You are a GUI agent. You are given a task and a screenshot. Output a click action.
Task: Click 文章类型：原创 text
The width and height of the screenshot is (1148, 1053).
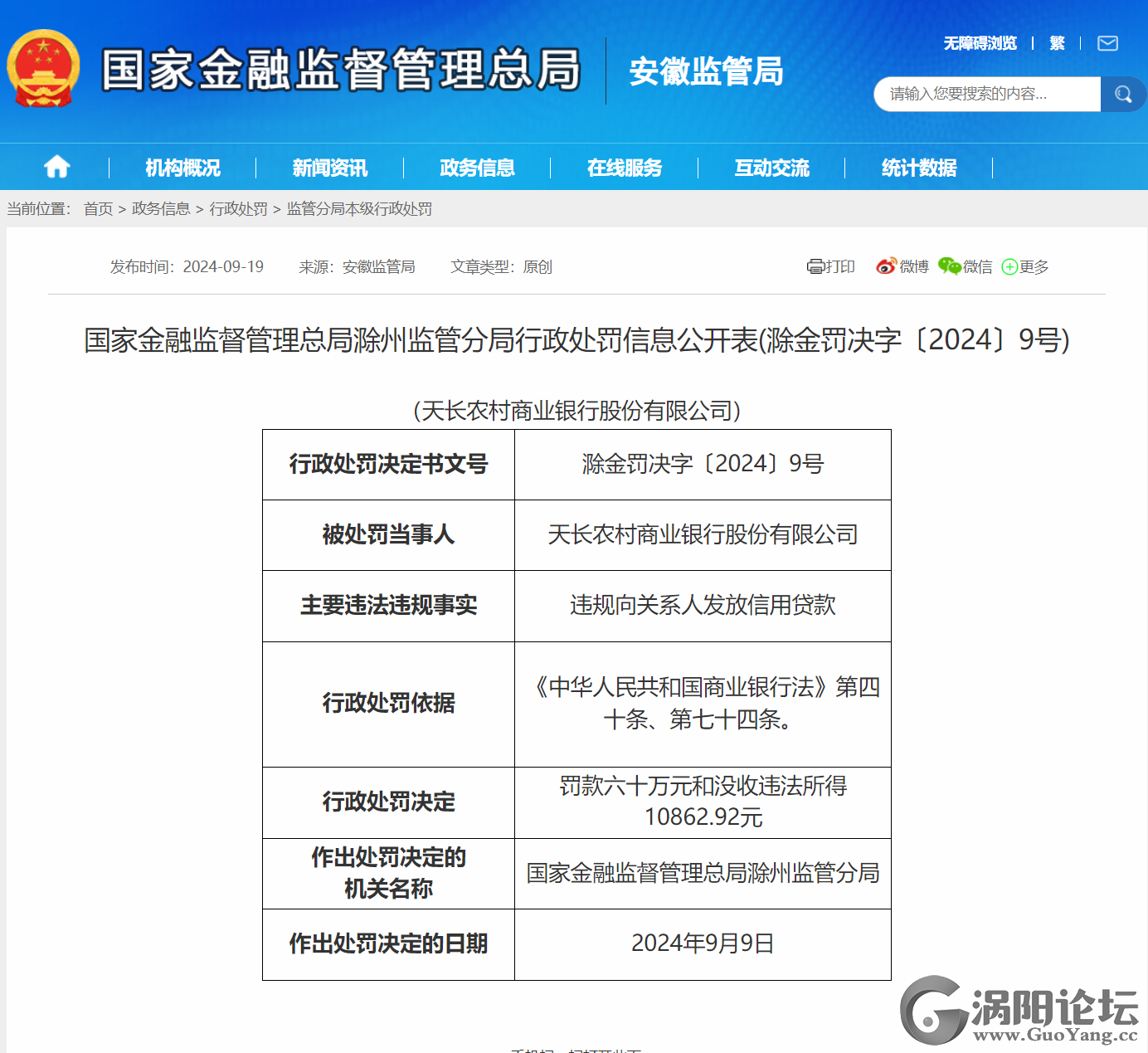point(501,266)
